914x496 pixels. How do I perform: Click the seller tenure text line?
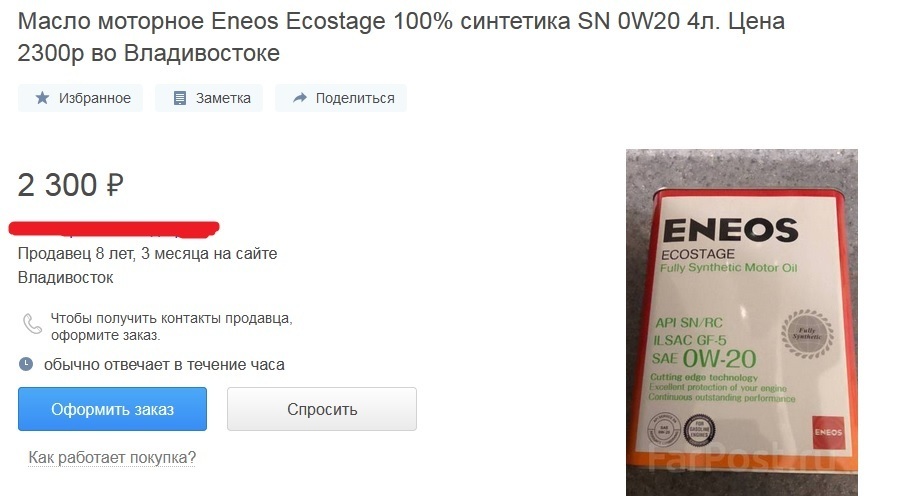point(147,254)
